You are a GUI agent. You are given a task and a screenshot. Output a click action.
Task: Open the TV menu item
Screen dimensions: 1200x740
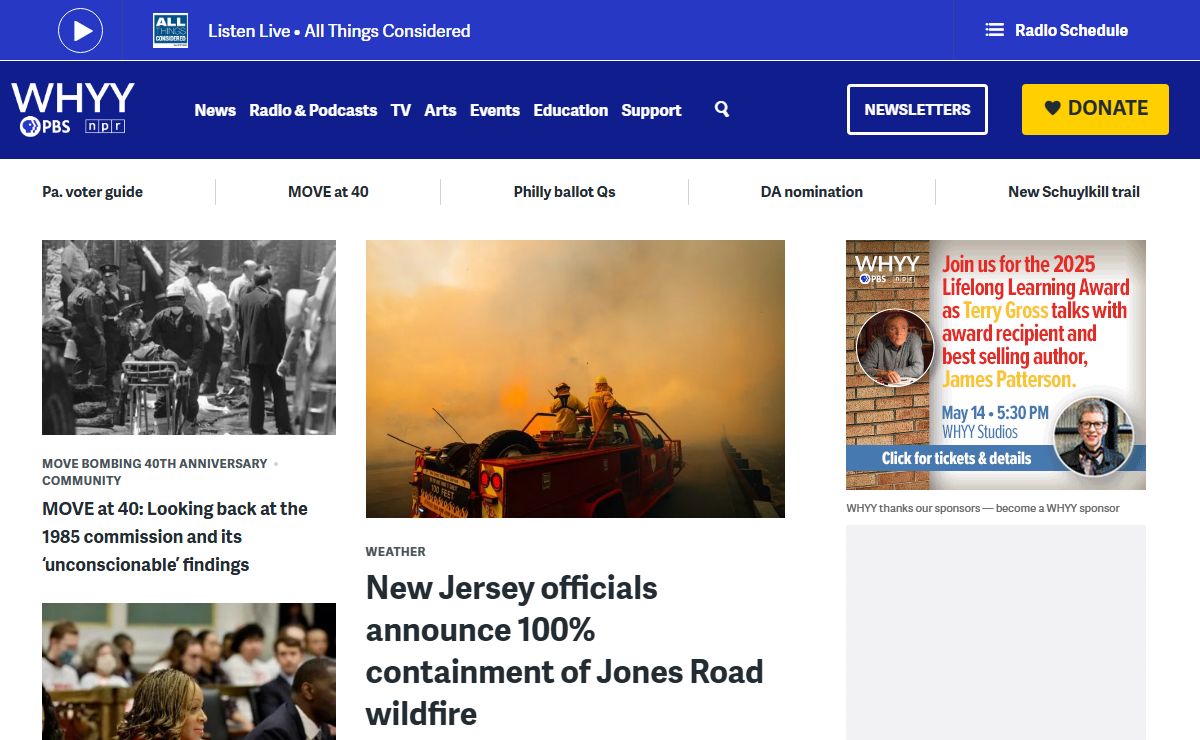pos(401,110)
